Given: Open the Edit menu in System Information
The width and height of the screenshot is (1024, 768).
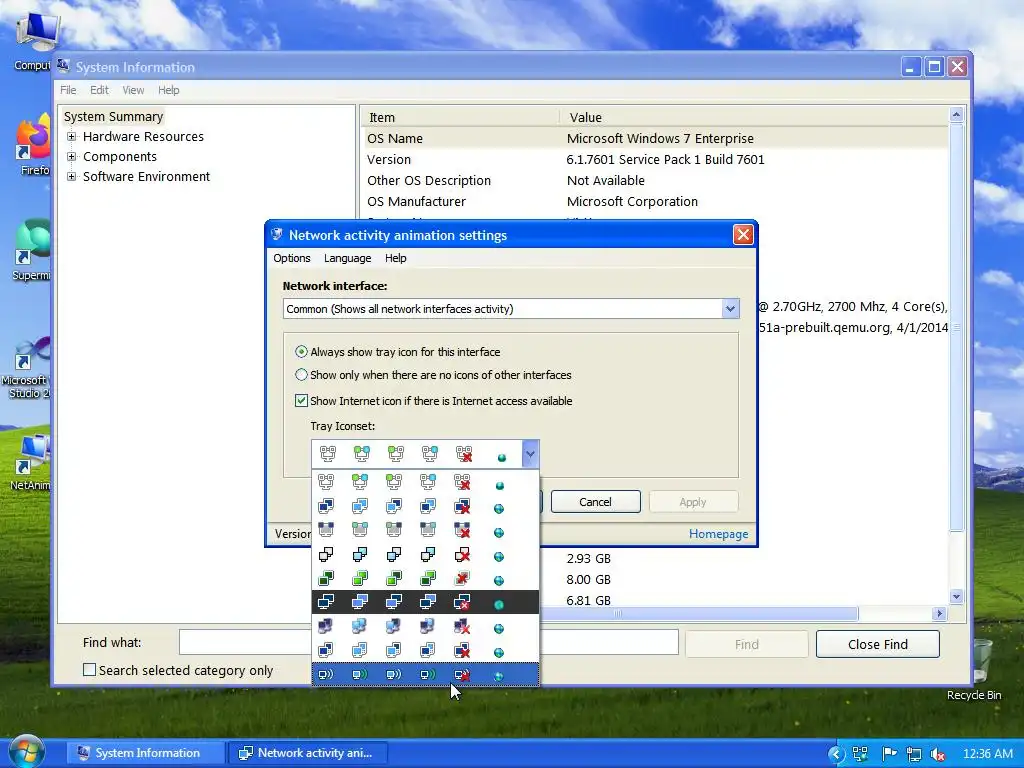Looking at the screenshot, I should [x=99, y=90].
